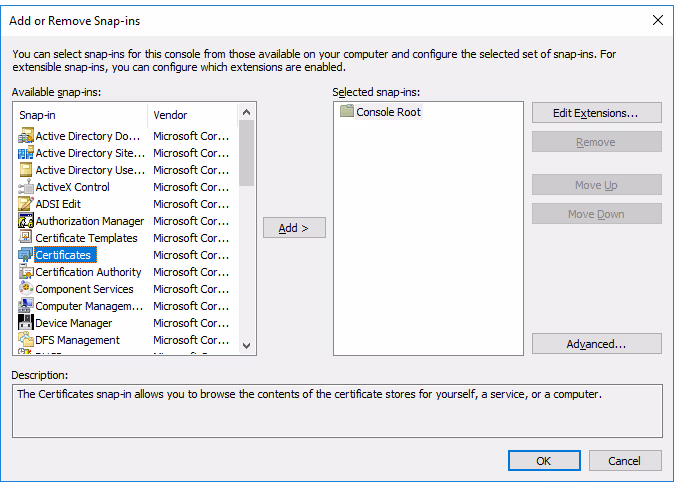Select the ActiveX Control icon

[x=26, y=187]
